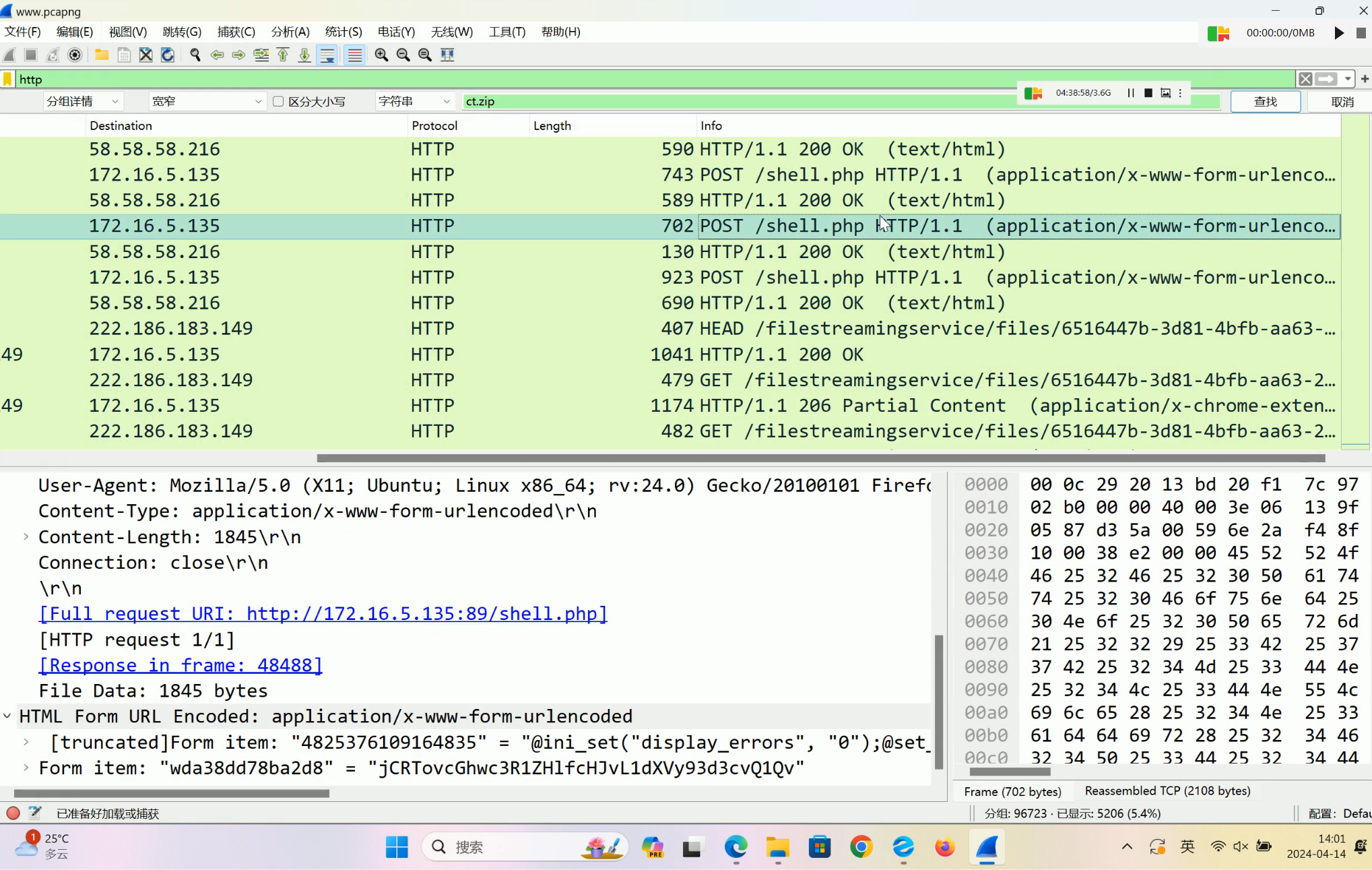Go to first packet arrow icon

pyautogui.click(x=283, y=55)
